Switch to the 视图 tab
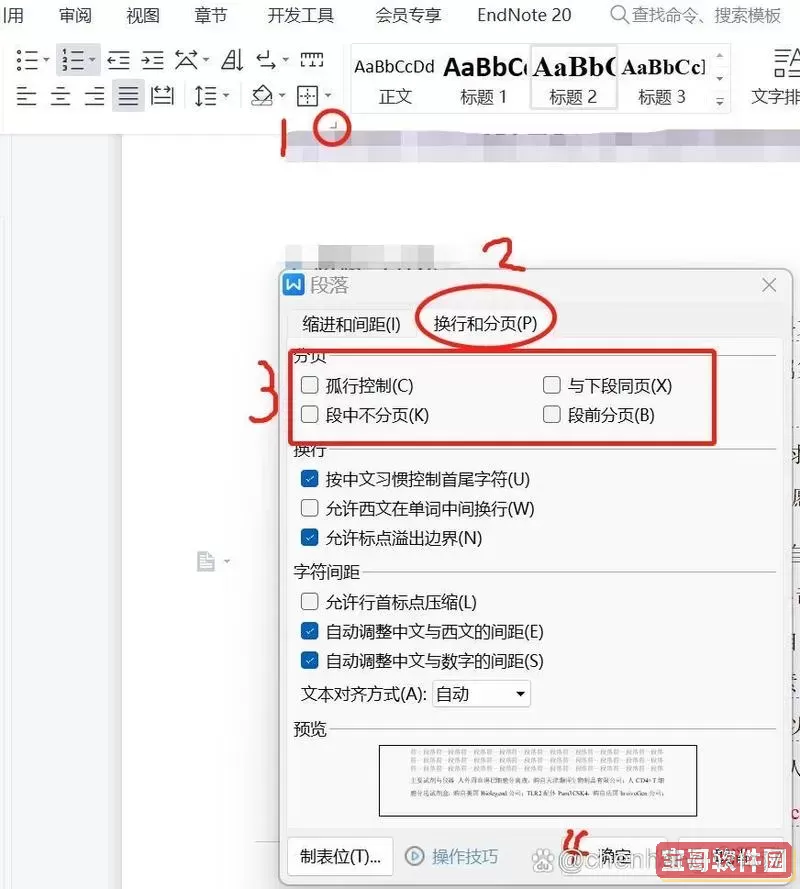The image size is (800, 889). pyautogui.click(x=143, y=15)
